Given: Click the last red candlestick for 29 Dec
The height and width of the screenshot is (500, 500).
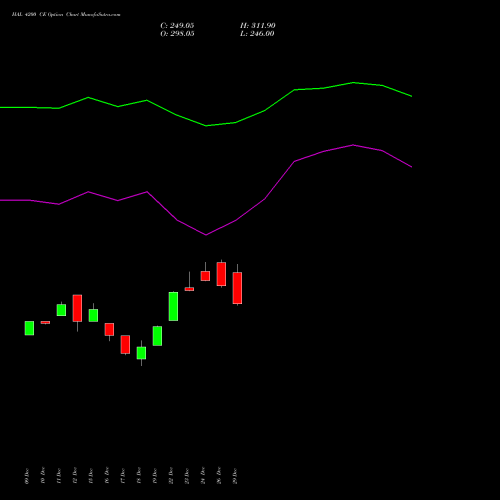Looking at the screenshot, I should pos(237,288).
